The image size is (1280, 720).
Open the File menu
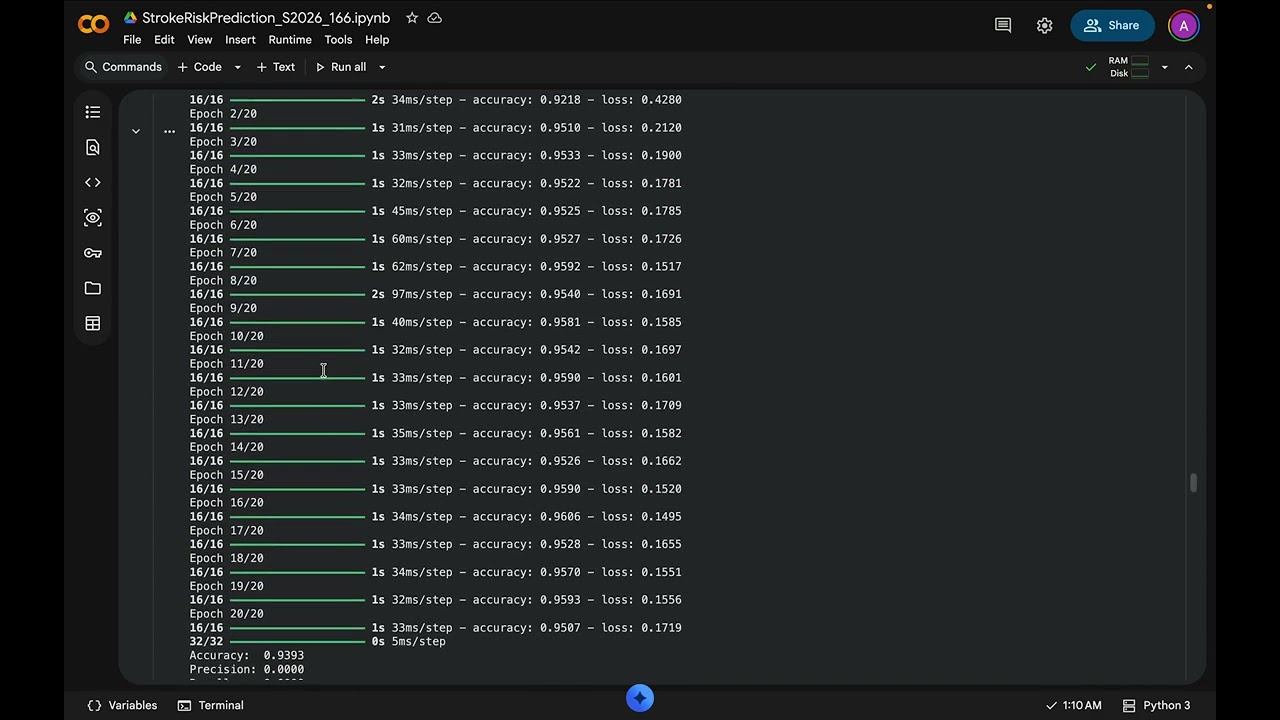132,40
